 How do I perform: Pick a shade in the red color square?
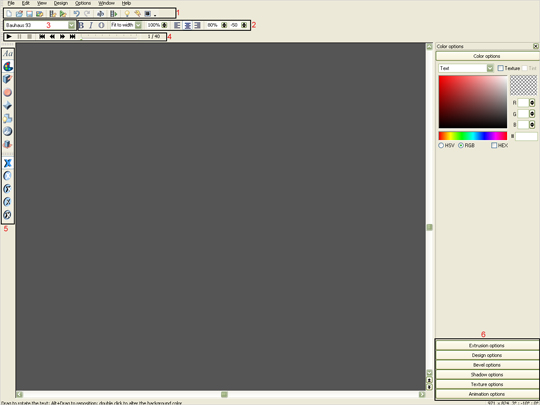473,102
